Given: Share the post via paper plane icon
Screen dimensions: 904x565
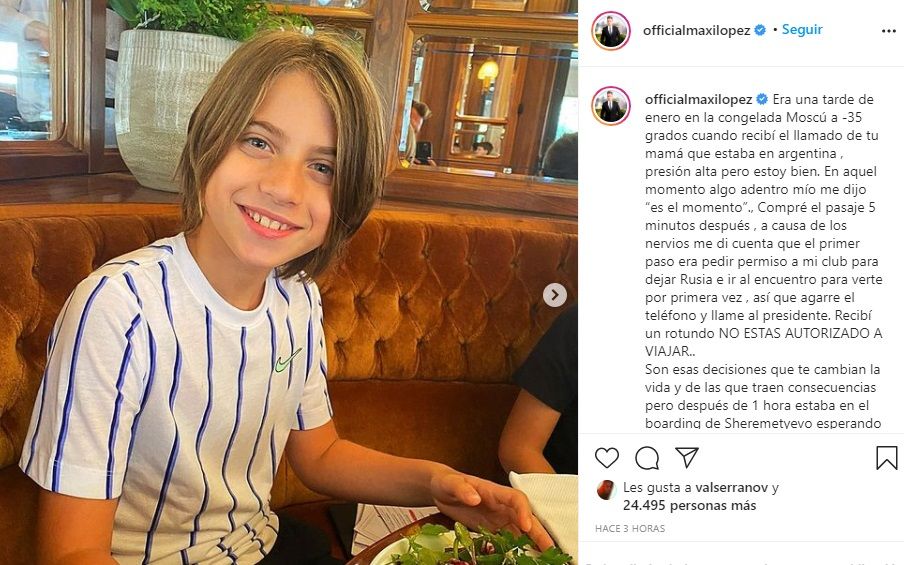Looking at the screenshot, I should (x=687, y=457).
